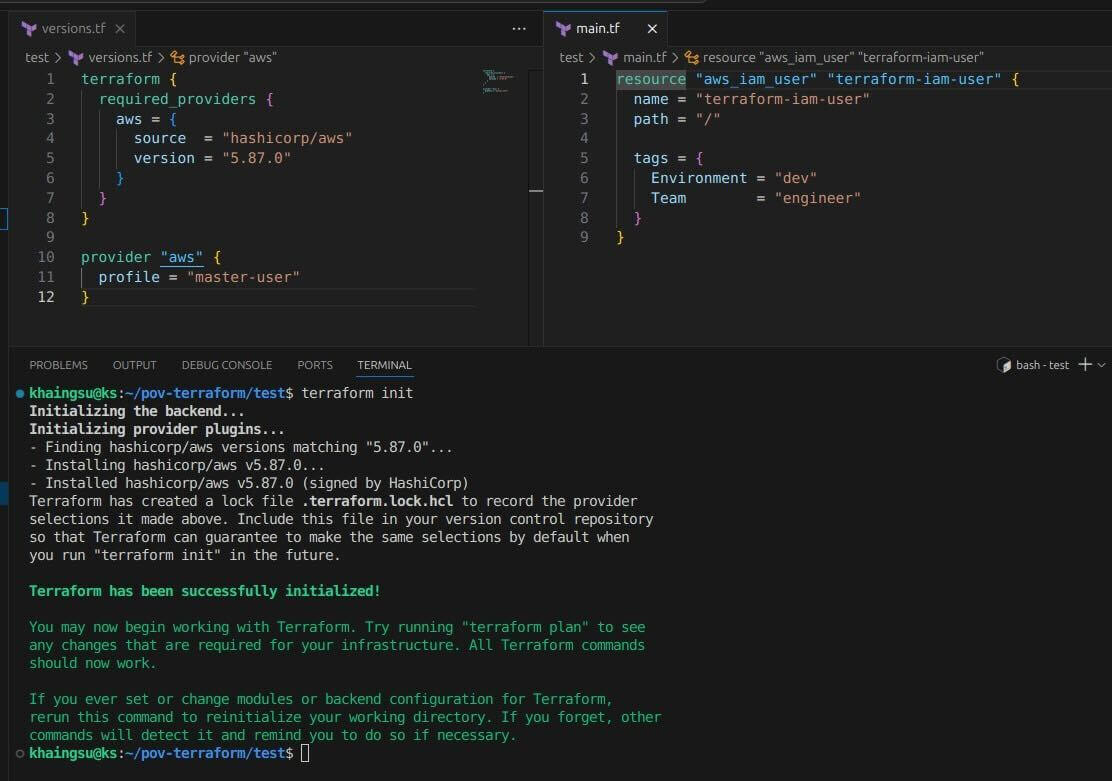Open the terminal launch profile dropdown arrow

(x=1101, y=365)
